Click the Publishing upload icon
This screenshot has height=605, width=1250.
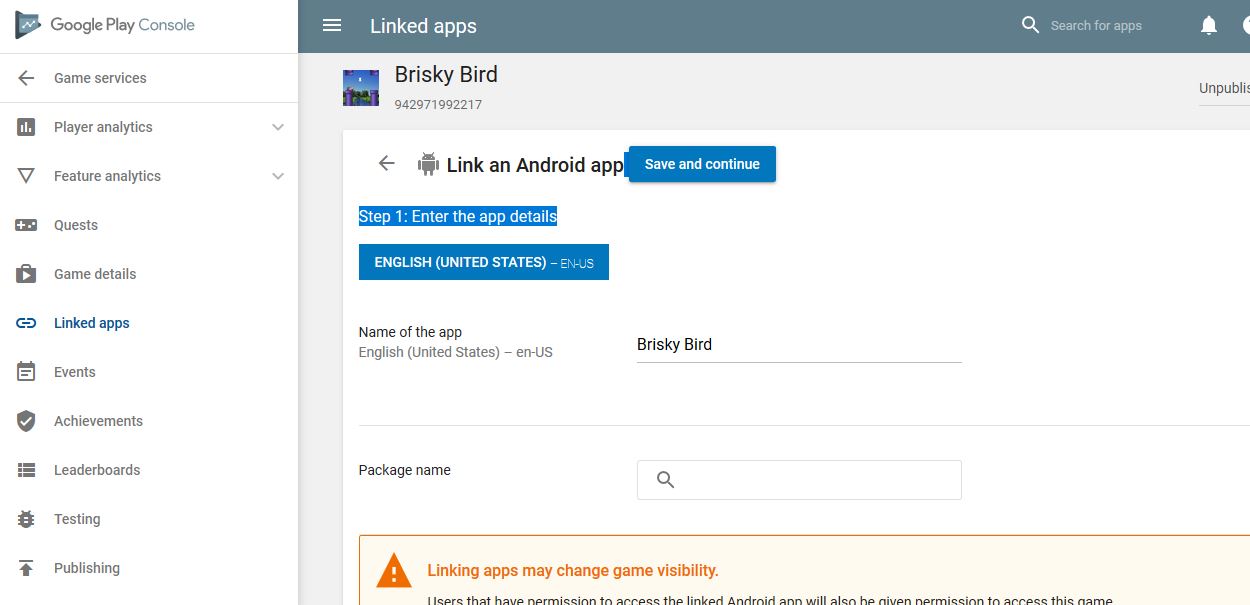[27, 568]
